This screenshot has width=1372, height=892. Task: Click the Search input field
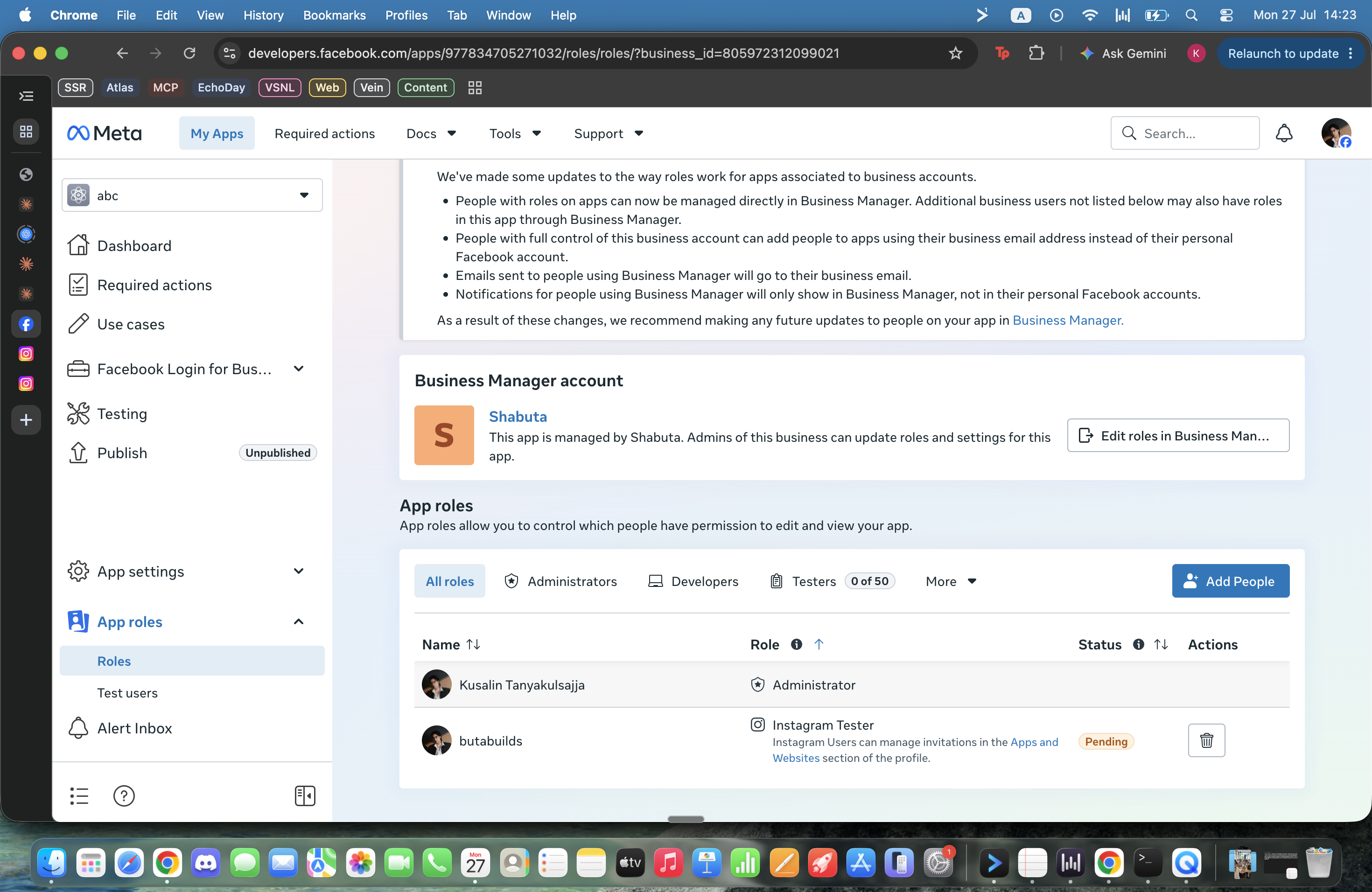1185,133
